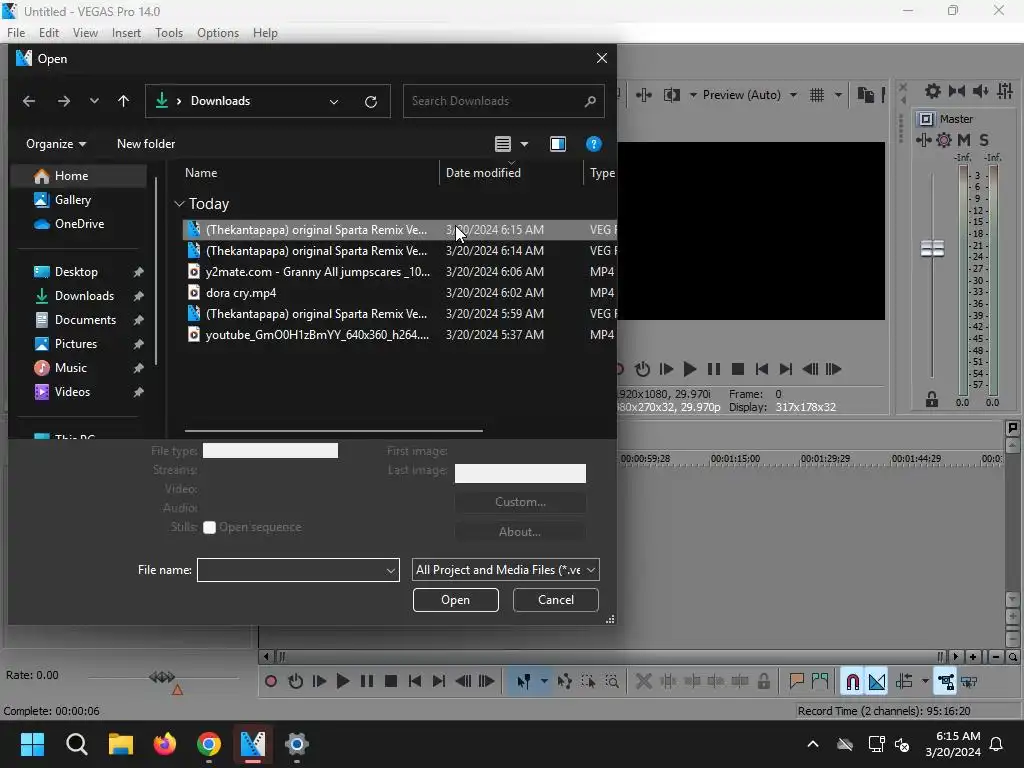Click the File name input box
The image size is (1024, 768).
click(x=298, y=570)
